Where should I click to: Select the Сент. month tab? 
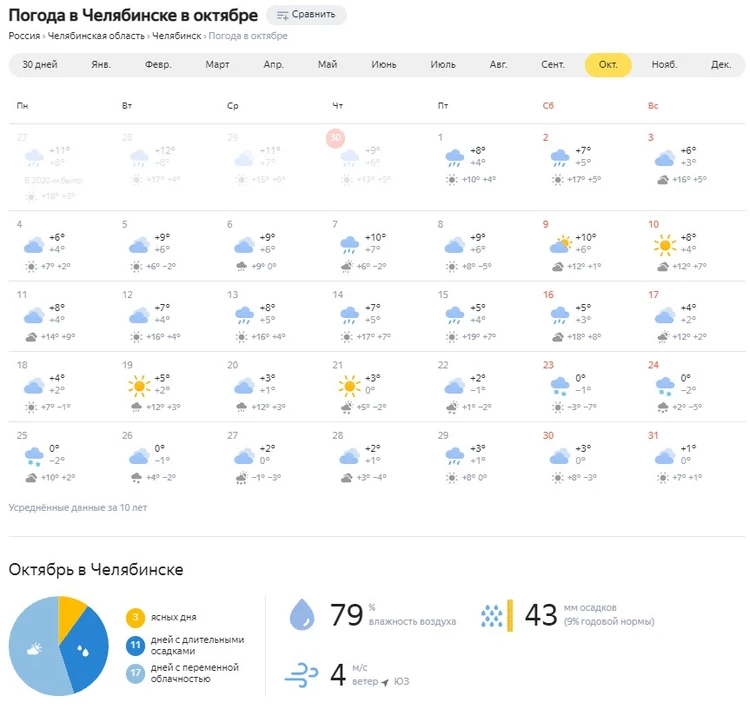pos(553,65)
